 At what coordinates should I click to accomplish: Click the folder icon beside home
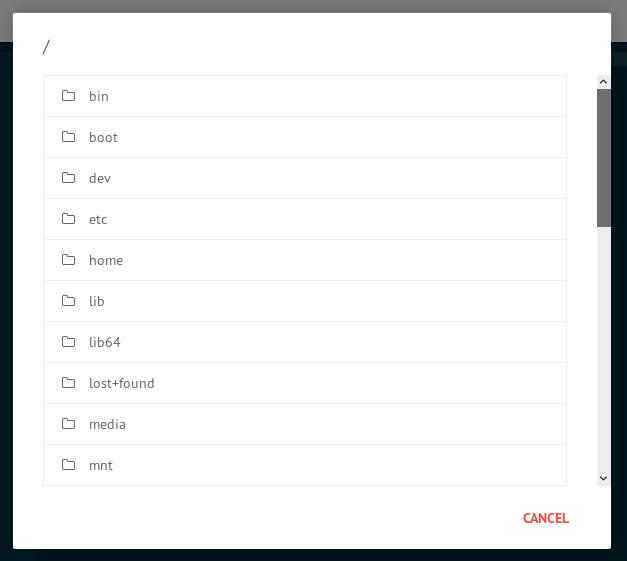pos(69,260)
